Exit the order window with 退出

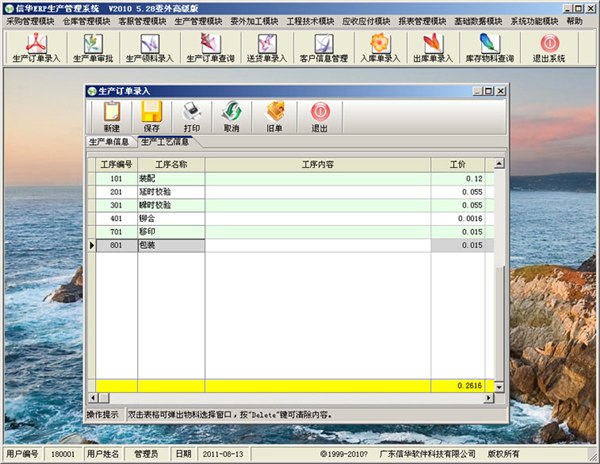(320, 117)
